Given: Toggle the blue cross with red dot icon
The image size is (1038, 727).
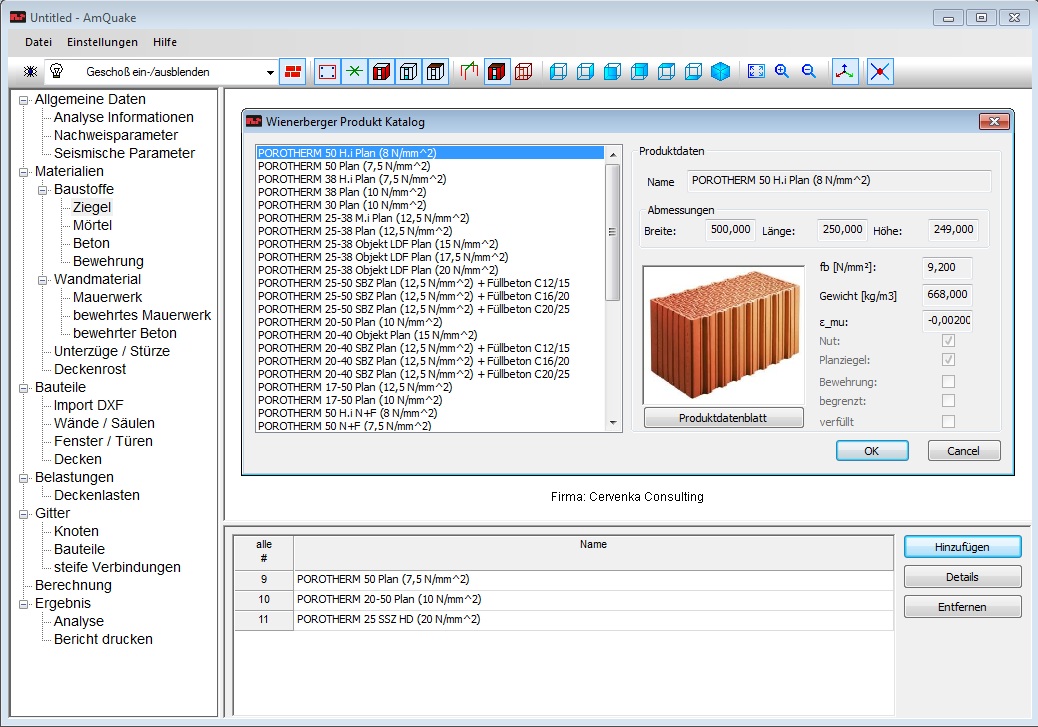Looking at the screenshot, I should point(880,72).
